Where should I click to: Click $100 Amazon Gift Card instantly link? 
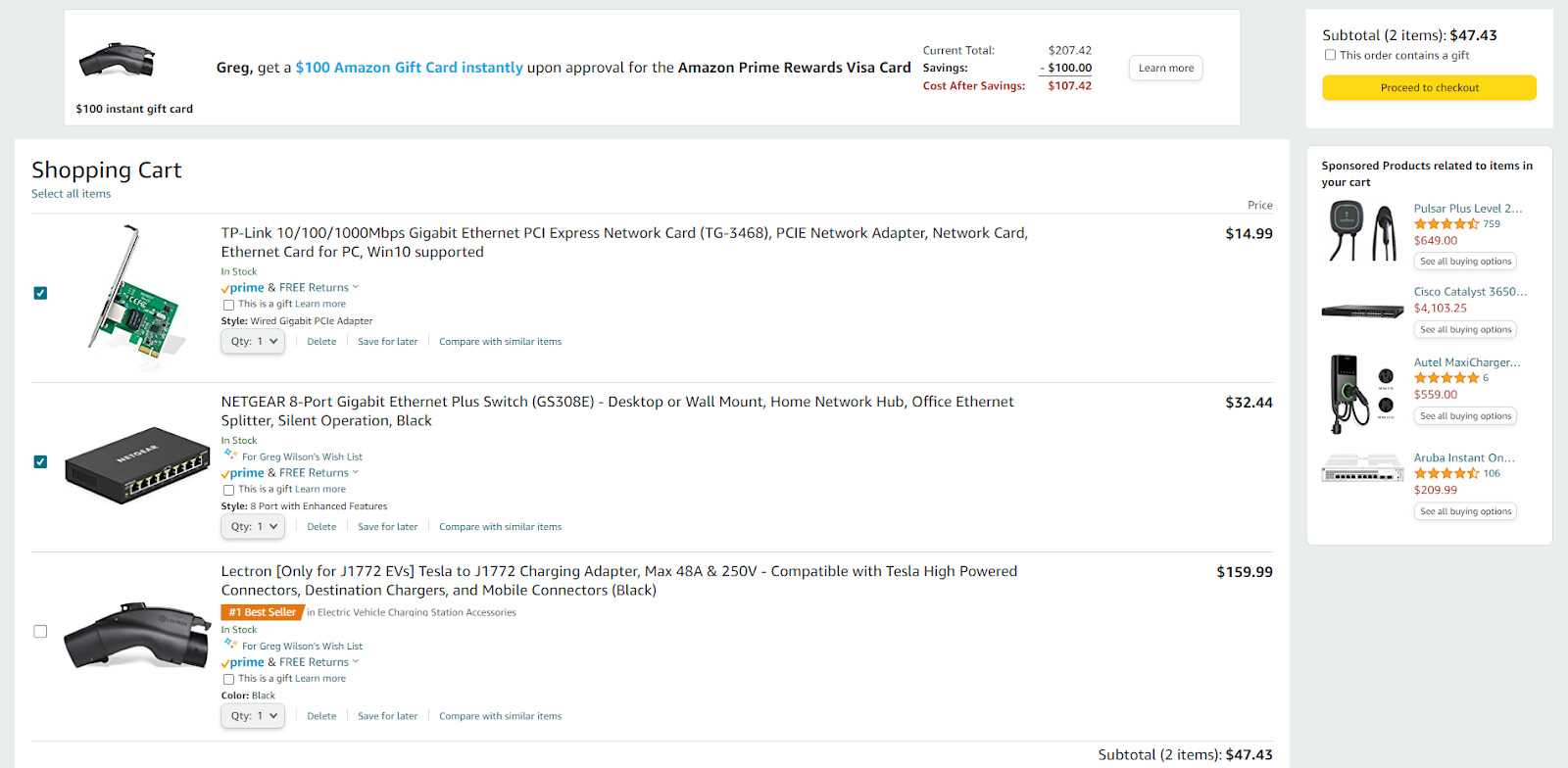tap(410, 68)
